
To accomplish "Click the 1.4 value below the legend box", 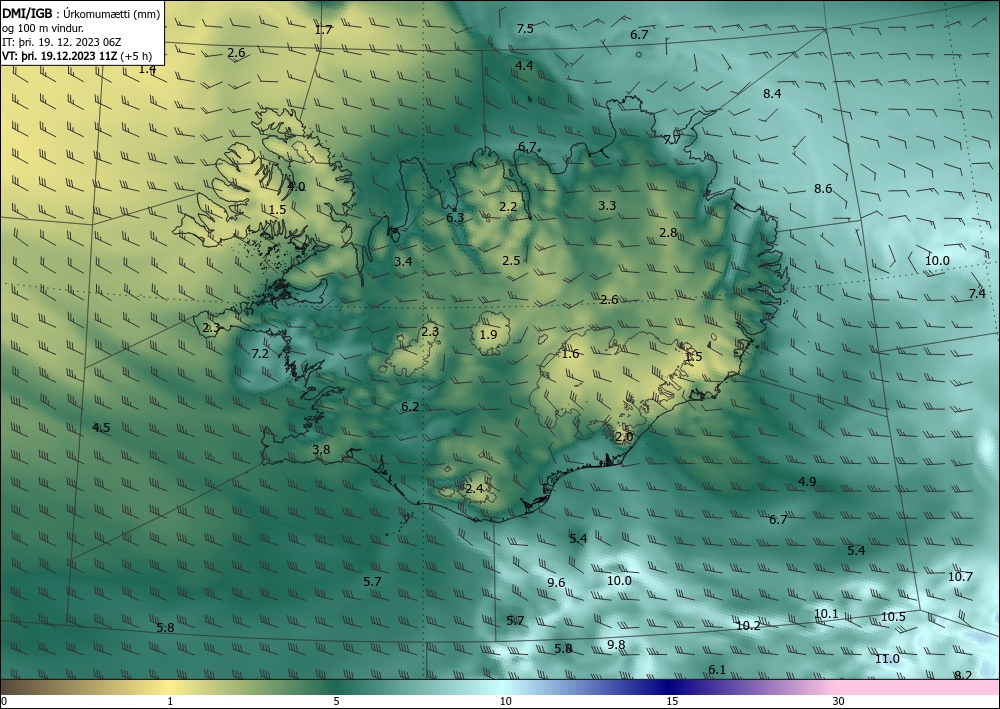I will [x=147, y=69].
